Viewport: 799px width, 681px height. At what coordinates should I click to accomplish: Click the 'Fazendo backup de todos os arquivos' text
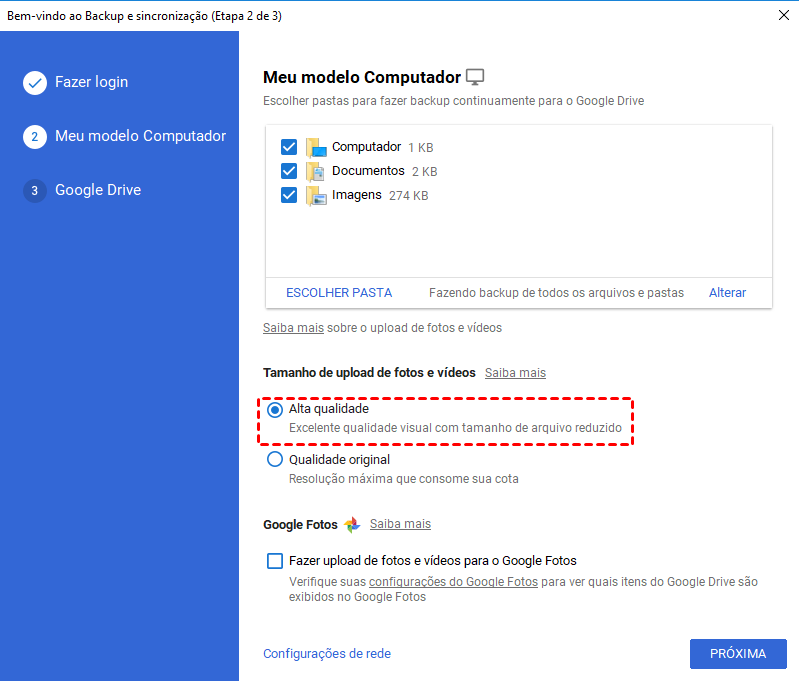click(x=556, y=293)
